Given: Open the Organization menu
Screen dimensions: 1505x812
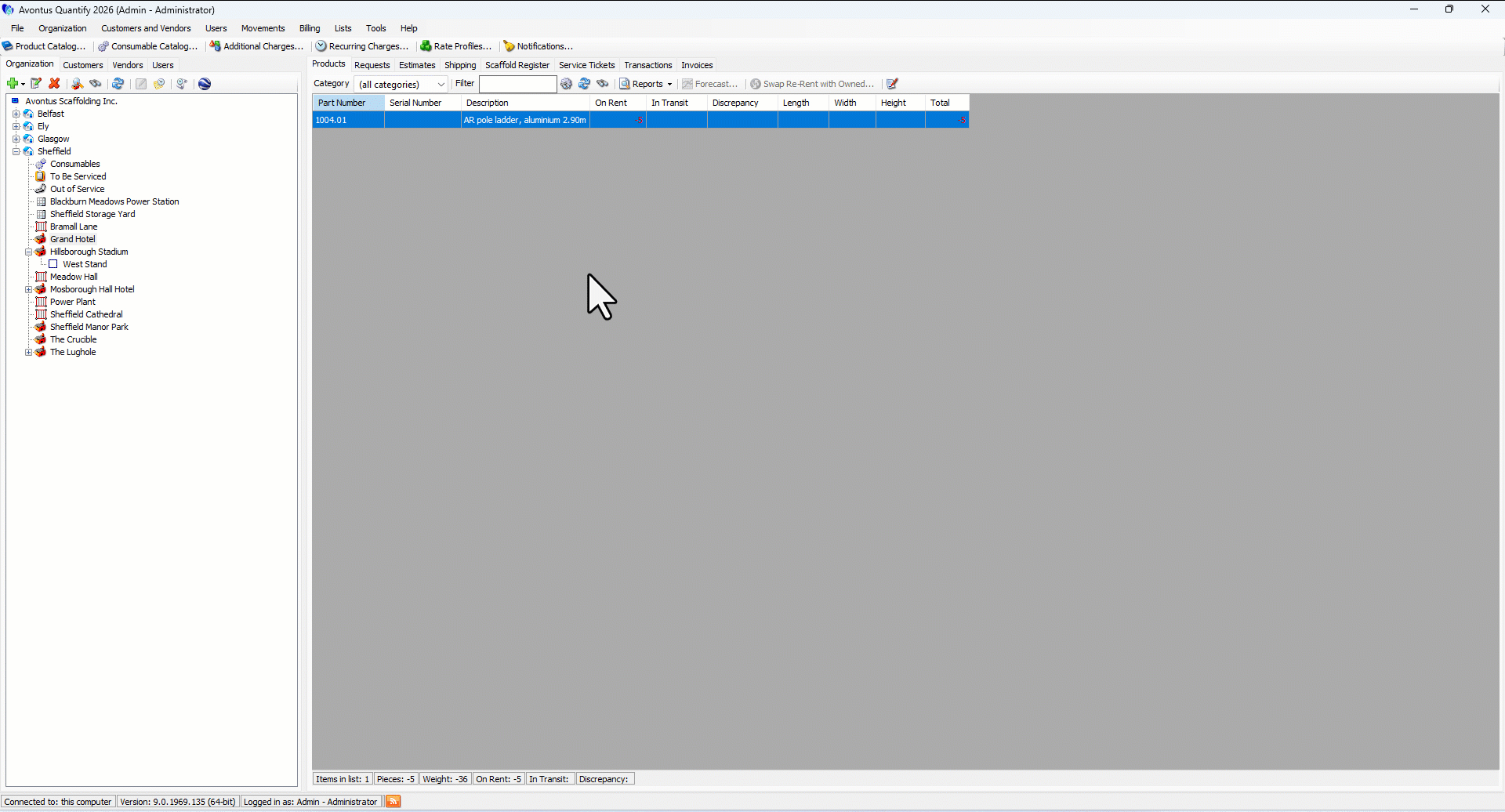Looking at the screenshot, I should tap(63, 28).
